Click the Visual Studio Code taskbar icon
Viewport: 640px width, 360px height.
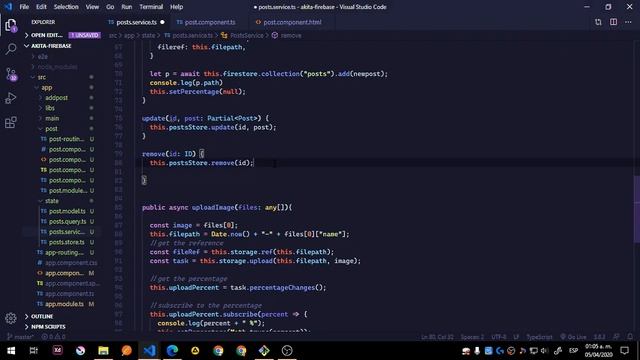click(149, 351)
